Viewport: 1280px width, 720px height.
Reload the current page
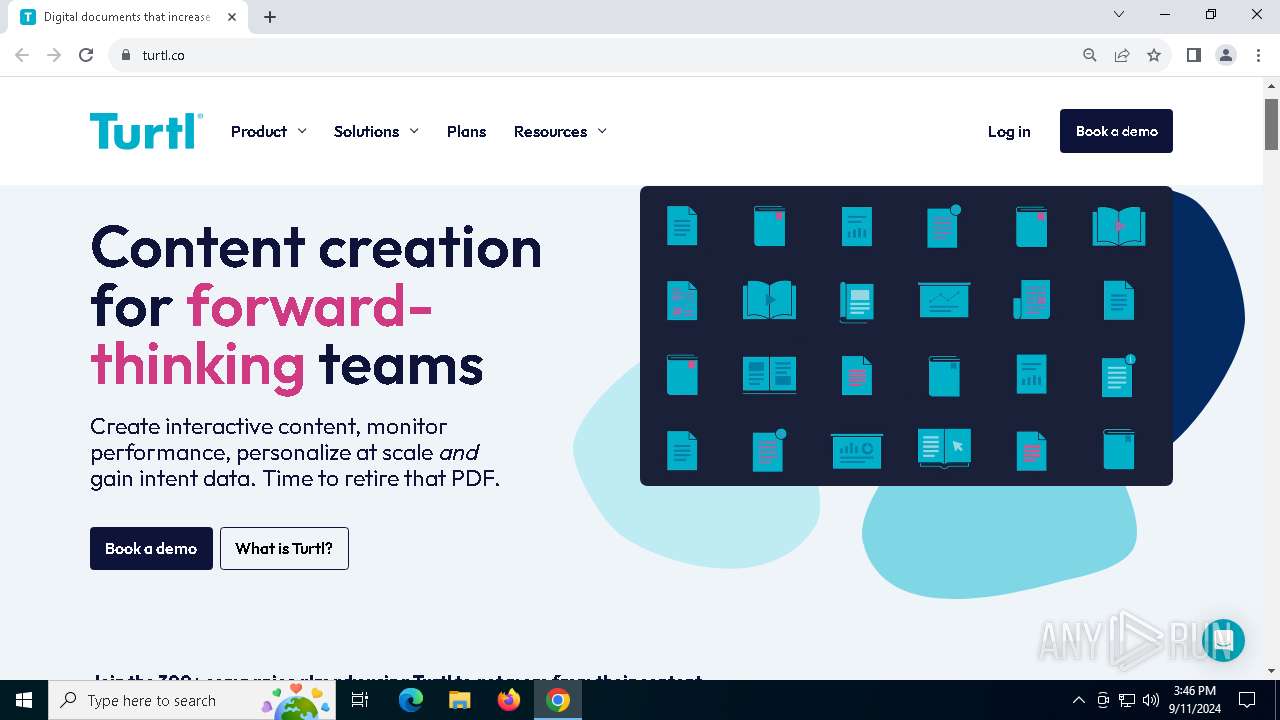tap(86, 55)
